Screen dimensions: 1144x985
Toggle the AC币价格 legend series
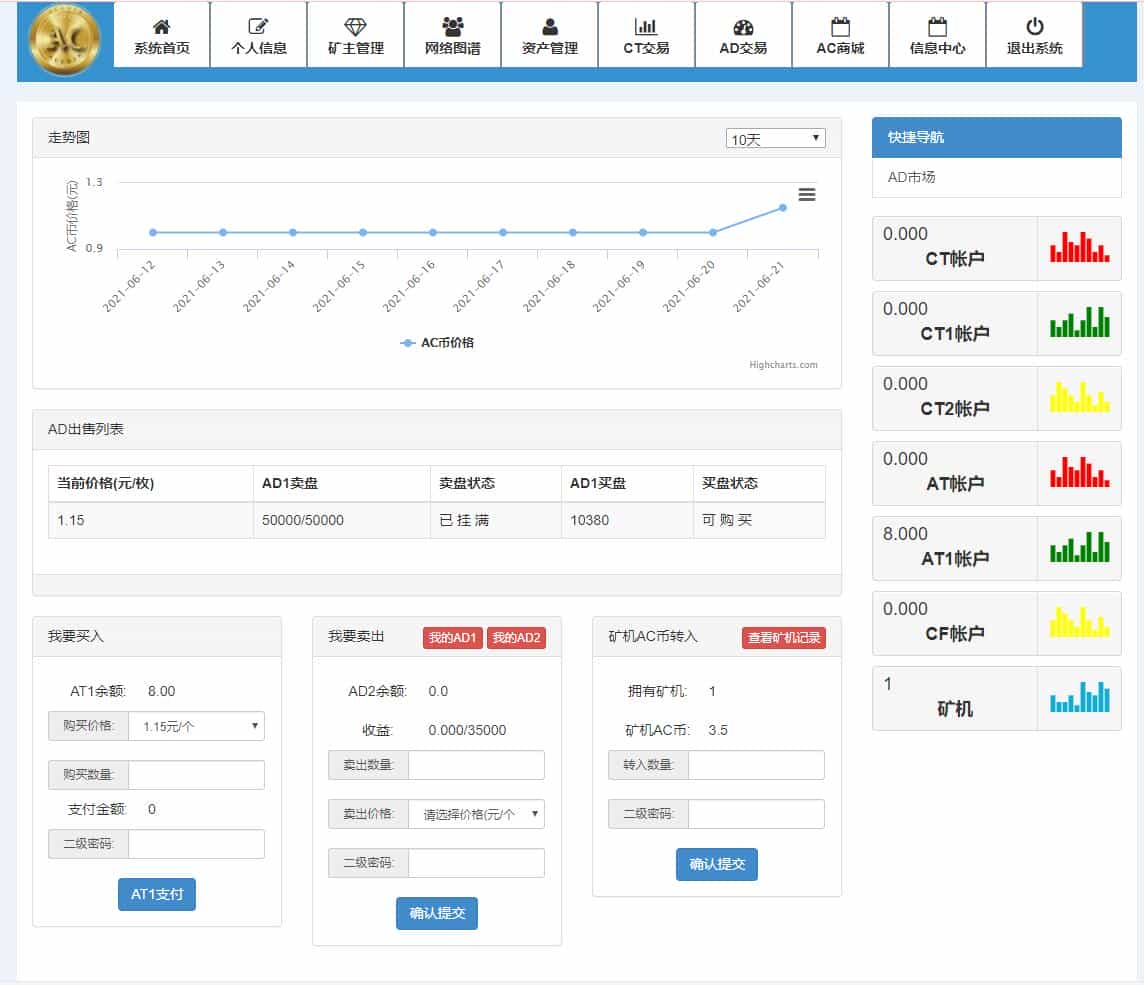pyautogui.click(x=437, y=342)
